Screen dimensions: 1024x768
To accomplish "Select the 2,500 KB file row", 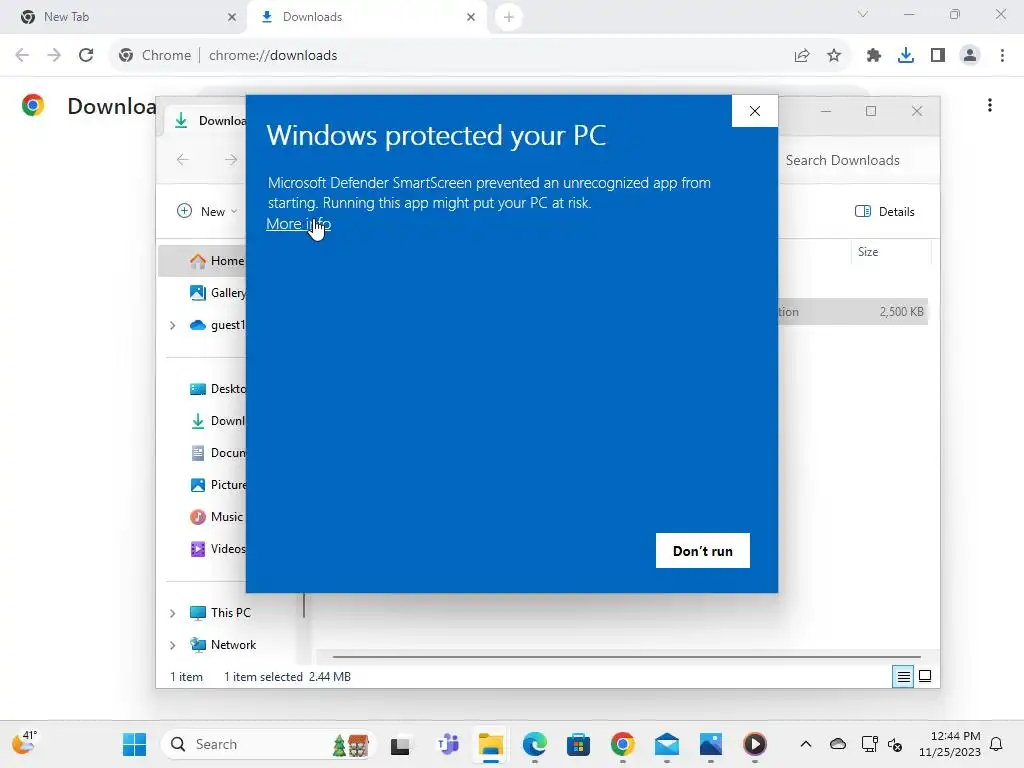I will (853, 312).
